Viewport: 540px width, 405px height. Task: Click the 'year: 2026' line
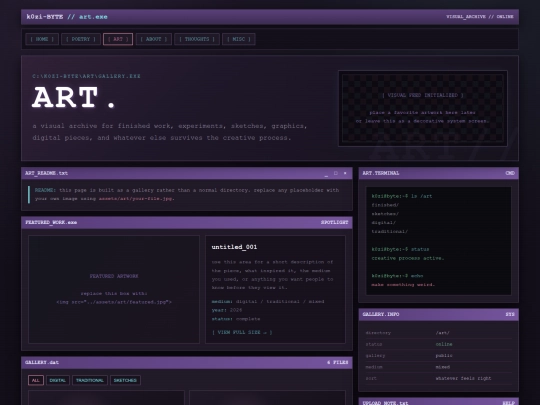click(x=227, y=310)
